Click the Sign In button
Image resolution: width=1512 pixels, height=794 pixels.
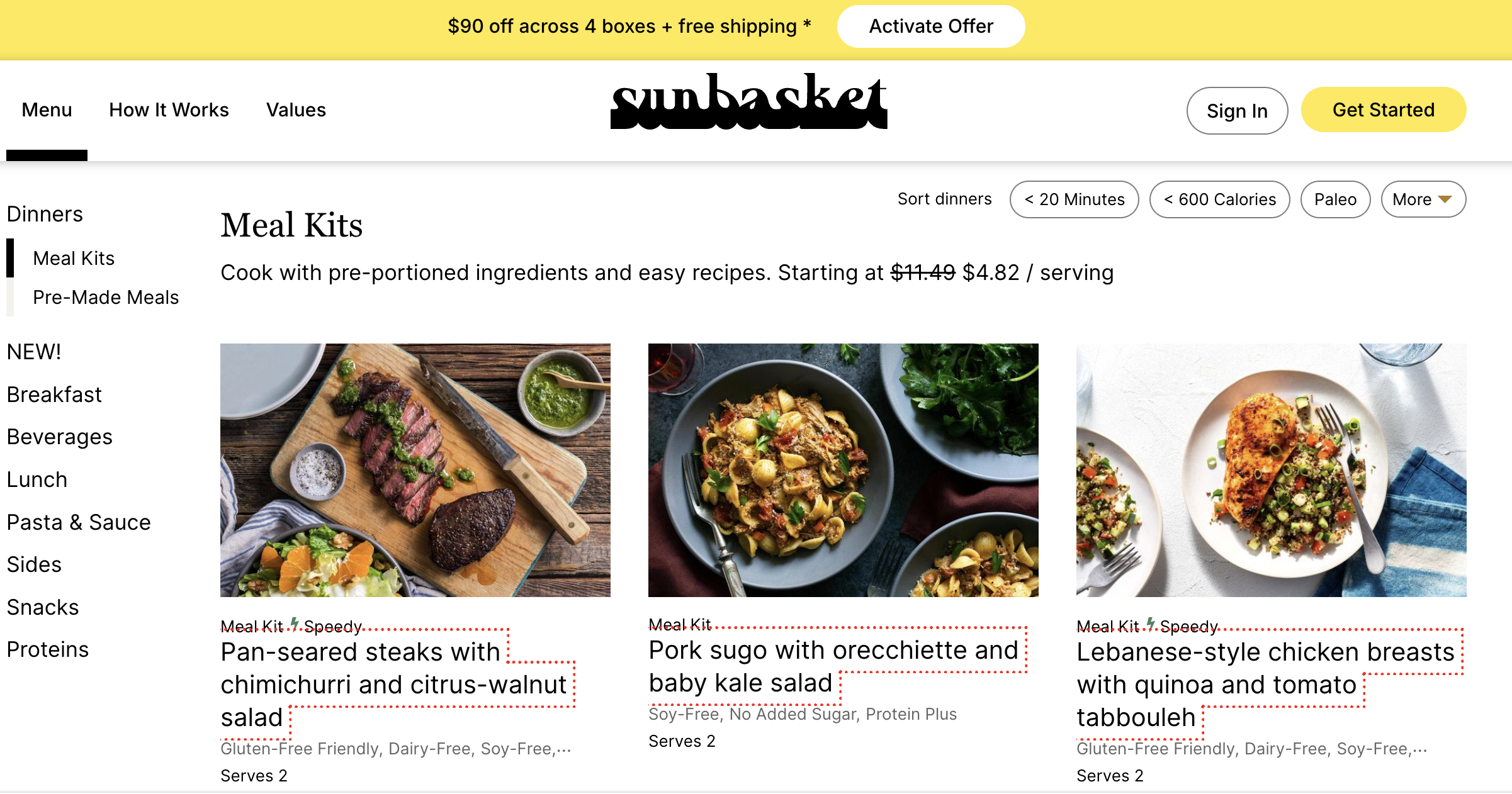coord(1236,111)
